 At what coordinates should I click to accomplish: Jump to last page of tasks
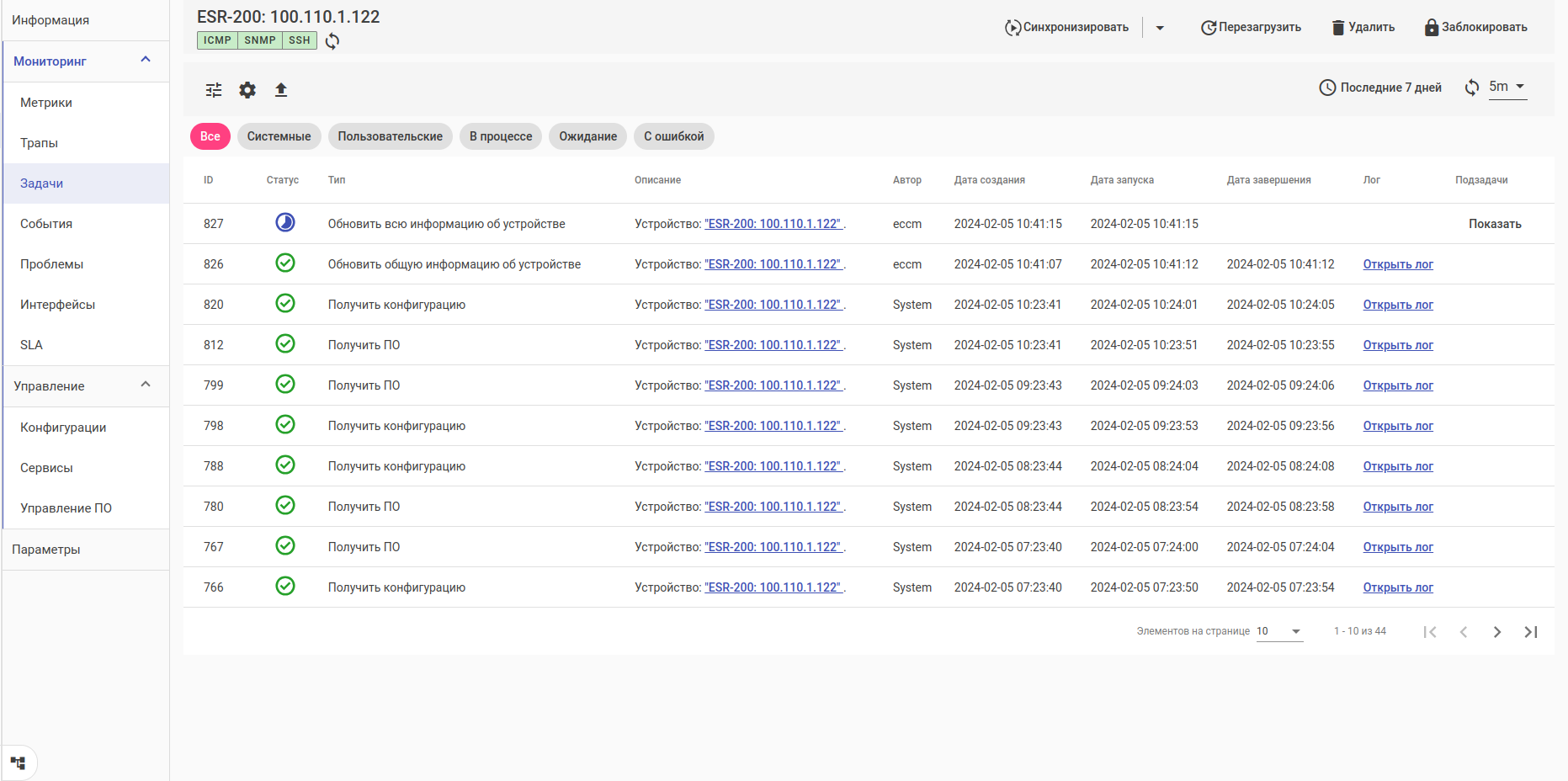(x=1530, y=632)
